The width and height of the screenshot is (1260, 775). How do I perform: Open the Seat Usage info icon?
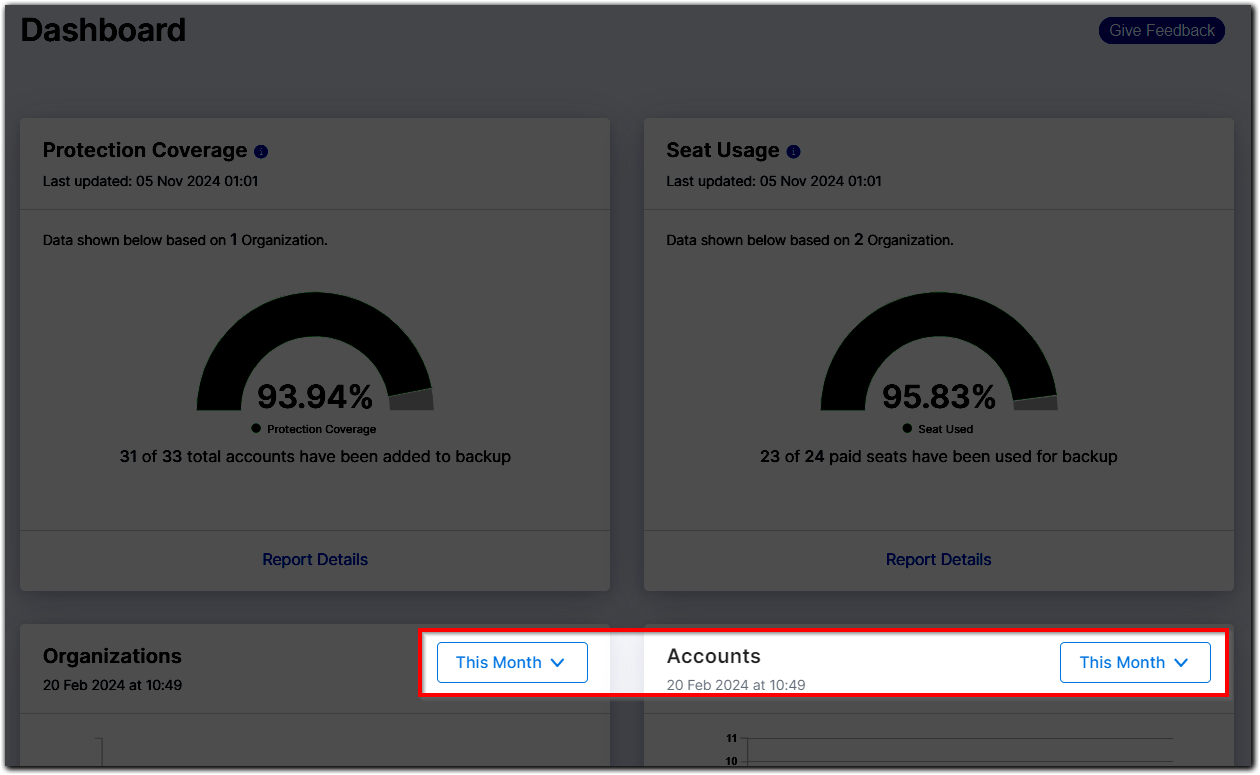tap(793, 151)
